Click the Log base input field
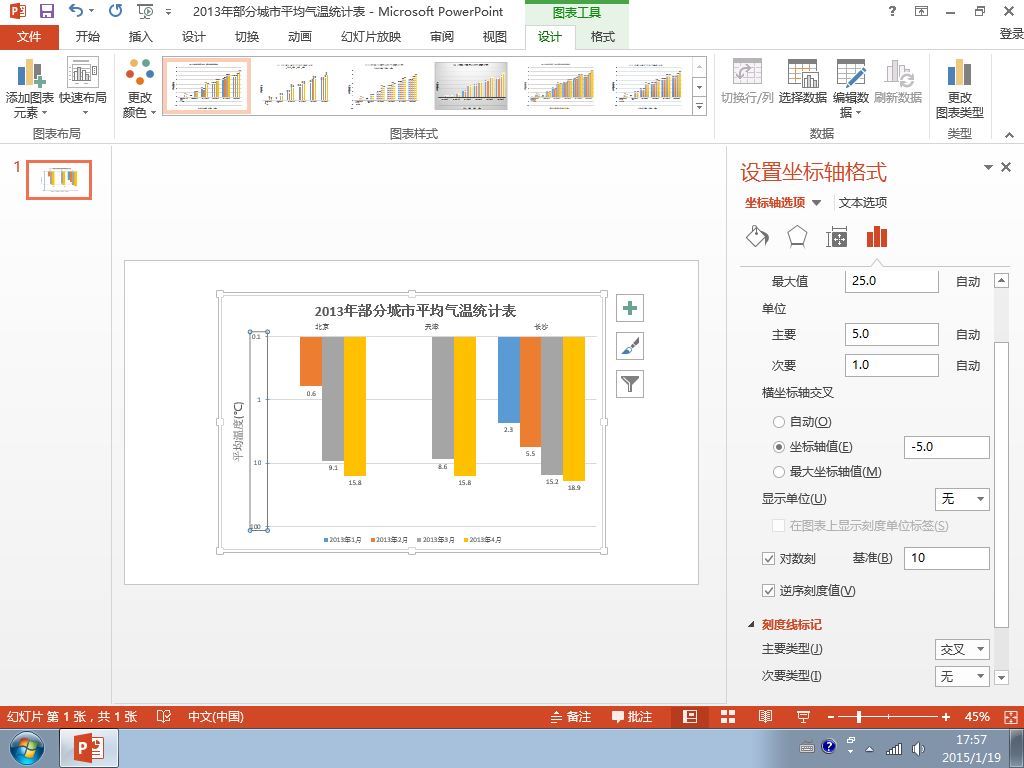The height and width of the screenshot is (768, 1024). (946, 558)
